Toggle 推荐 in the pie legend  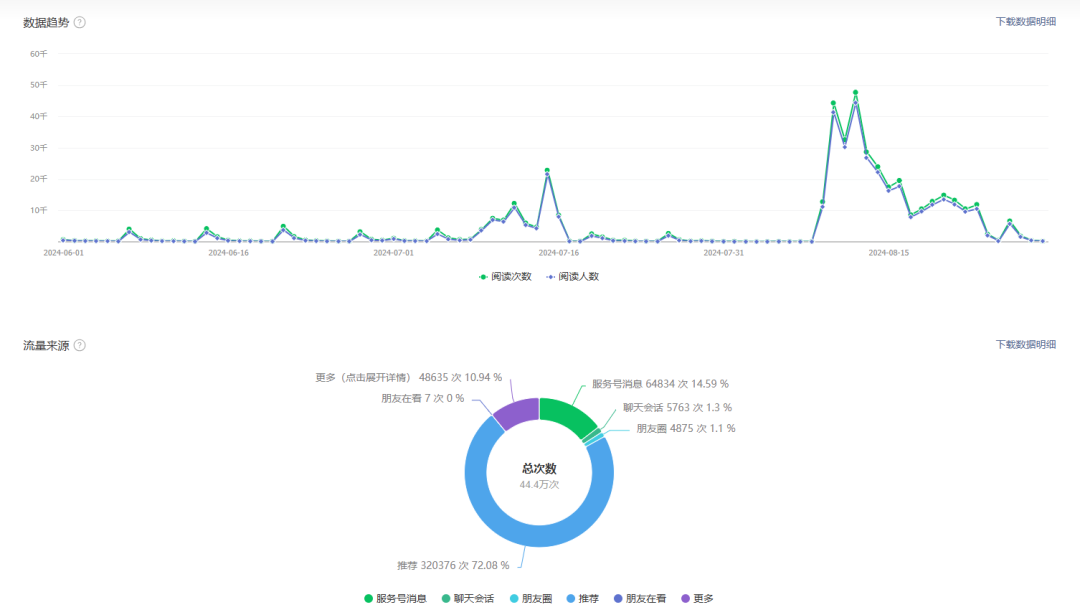[583, 598]
